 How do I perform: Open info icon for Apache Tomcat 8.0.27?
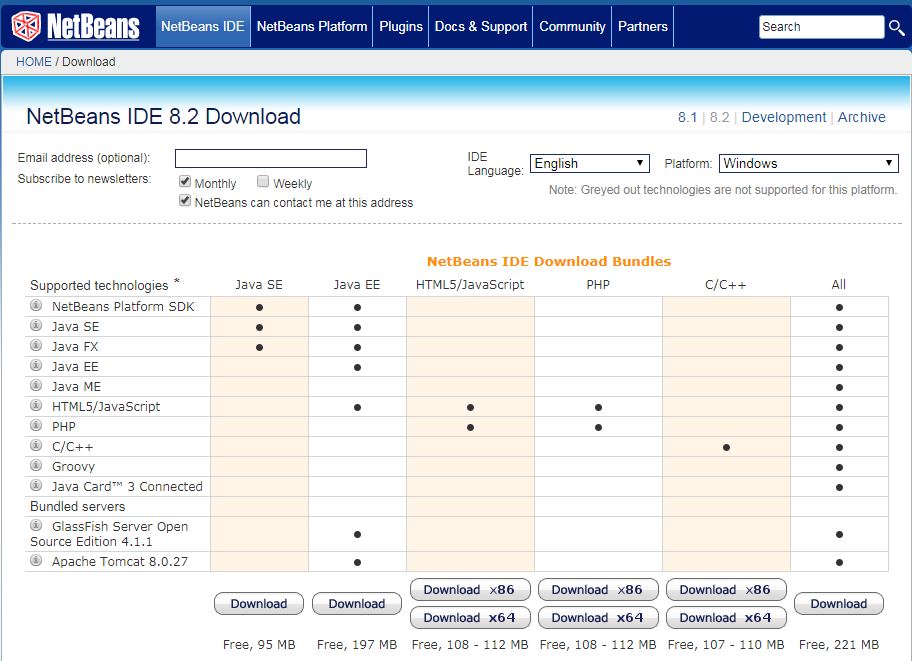tap(36, 560)
